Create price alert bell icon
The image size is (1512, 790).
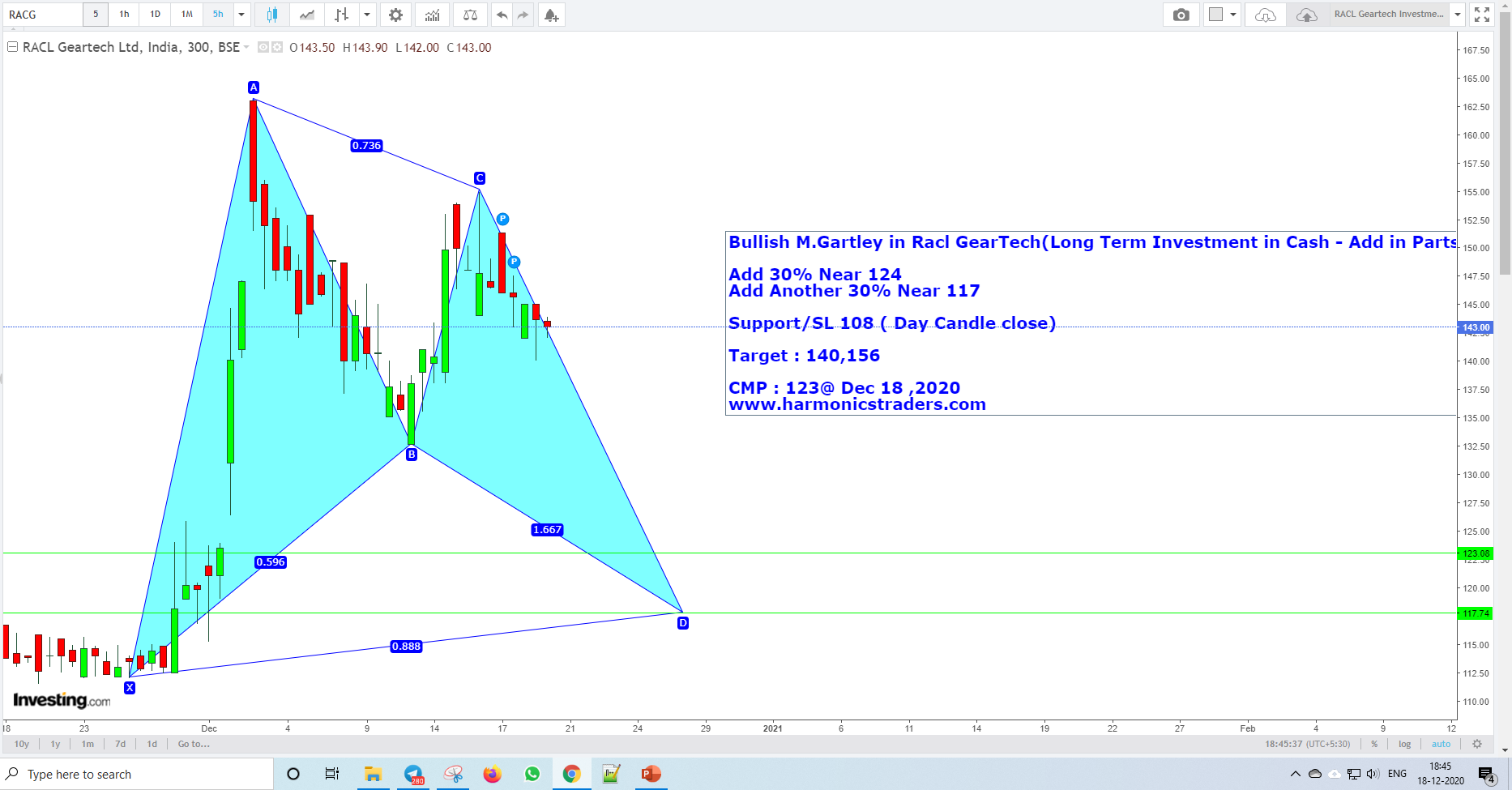(552, 15)
